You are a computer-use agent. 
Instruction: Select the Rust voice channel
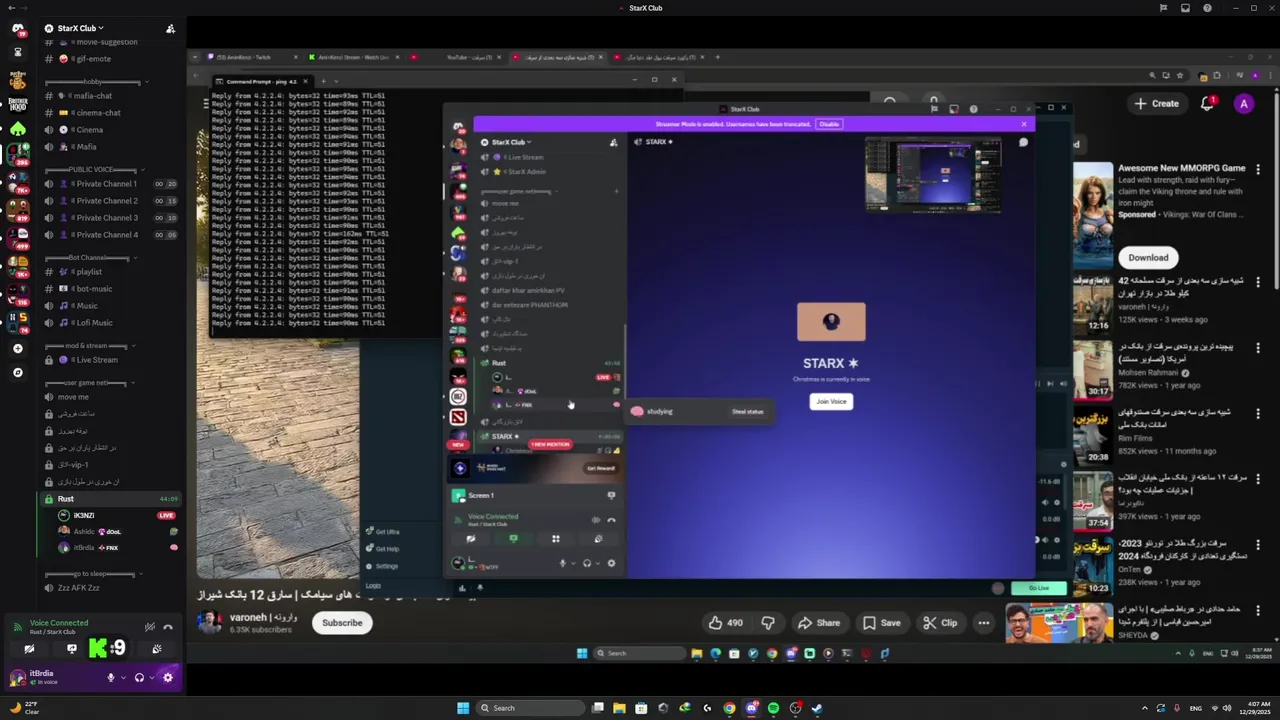(110, 499)
